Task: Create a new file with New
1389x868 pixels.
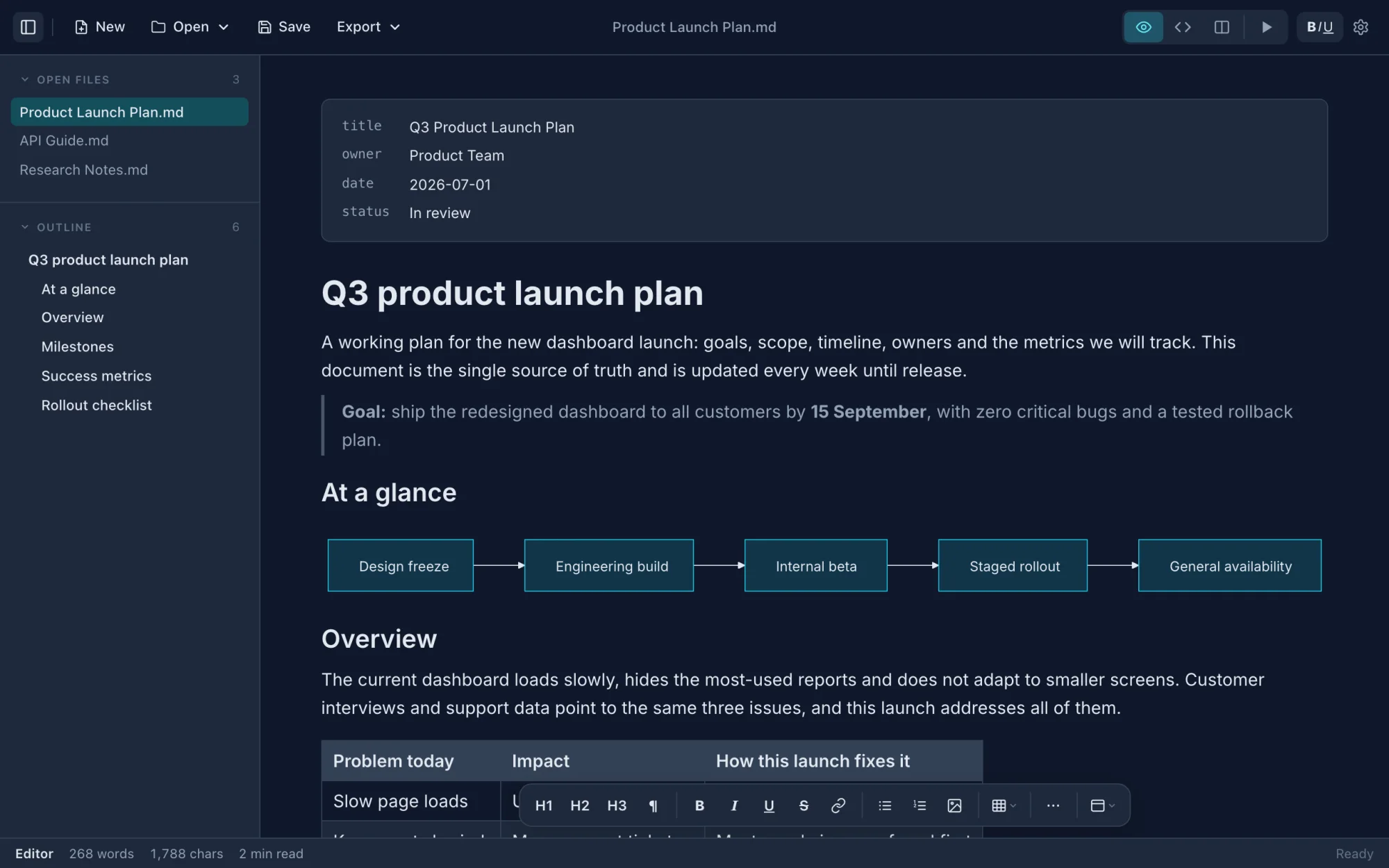Action: pyautogui.click(x=100, y=27)
